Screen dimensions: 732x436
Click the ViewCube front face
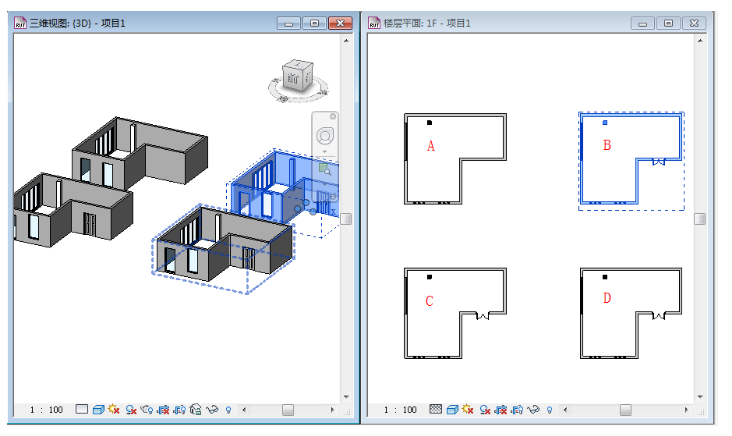pos(293,77)
